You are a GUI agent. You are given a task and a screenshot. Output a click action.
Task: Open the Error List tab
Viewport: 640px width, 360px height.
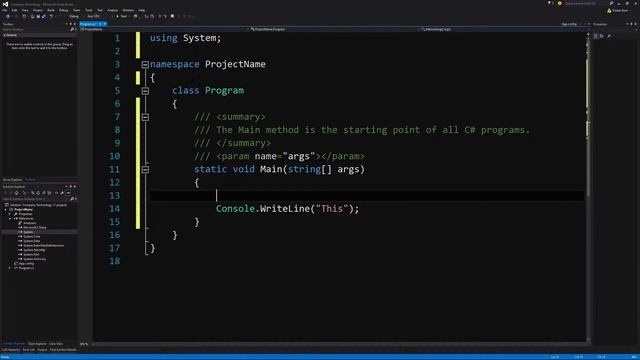(x=29, y=350)
